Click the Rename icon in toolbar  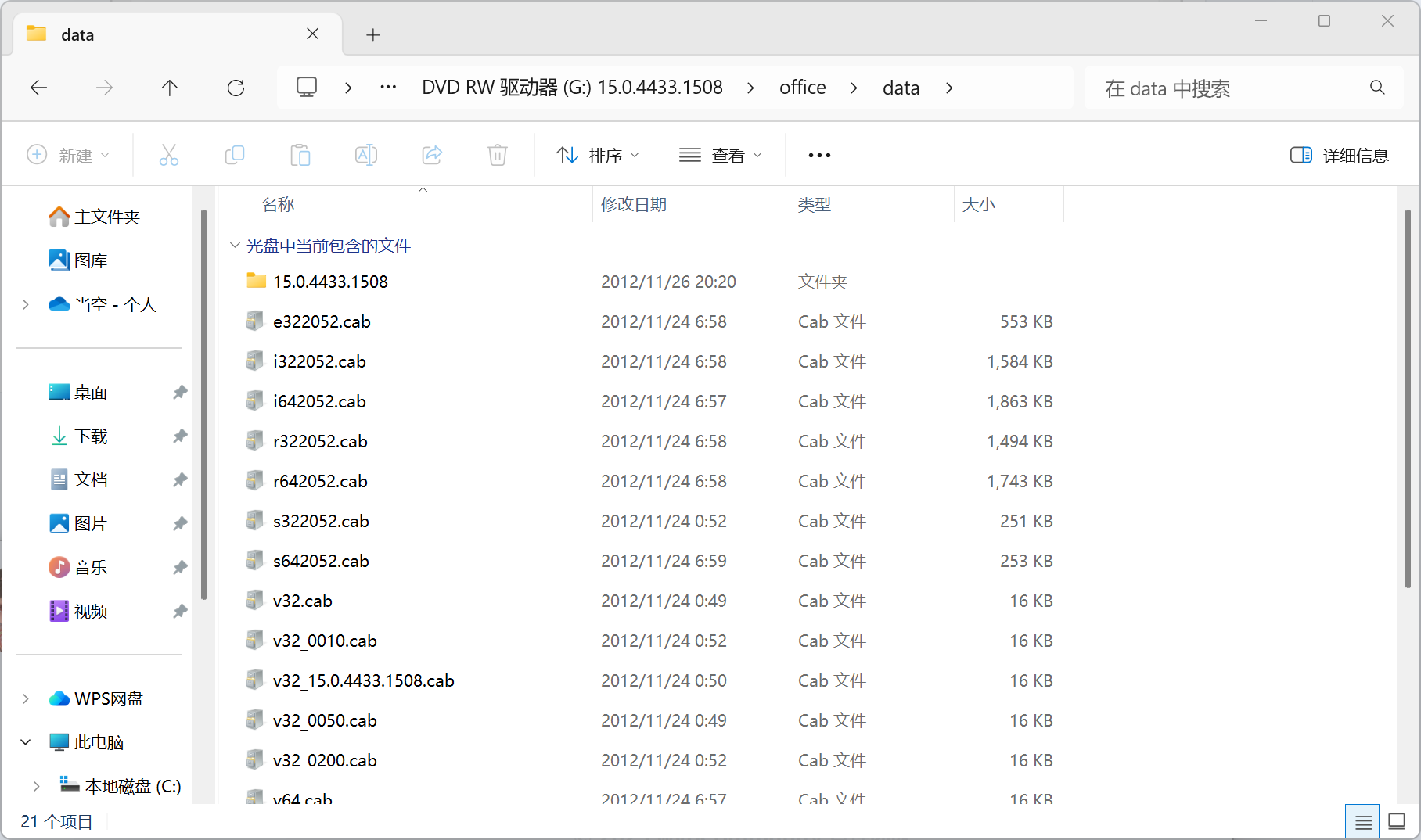[x=366, y=155]
